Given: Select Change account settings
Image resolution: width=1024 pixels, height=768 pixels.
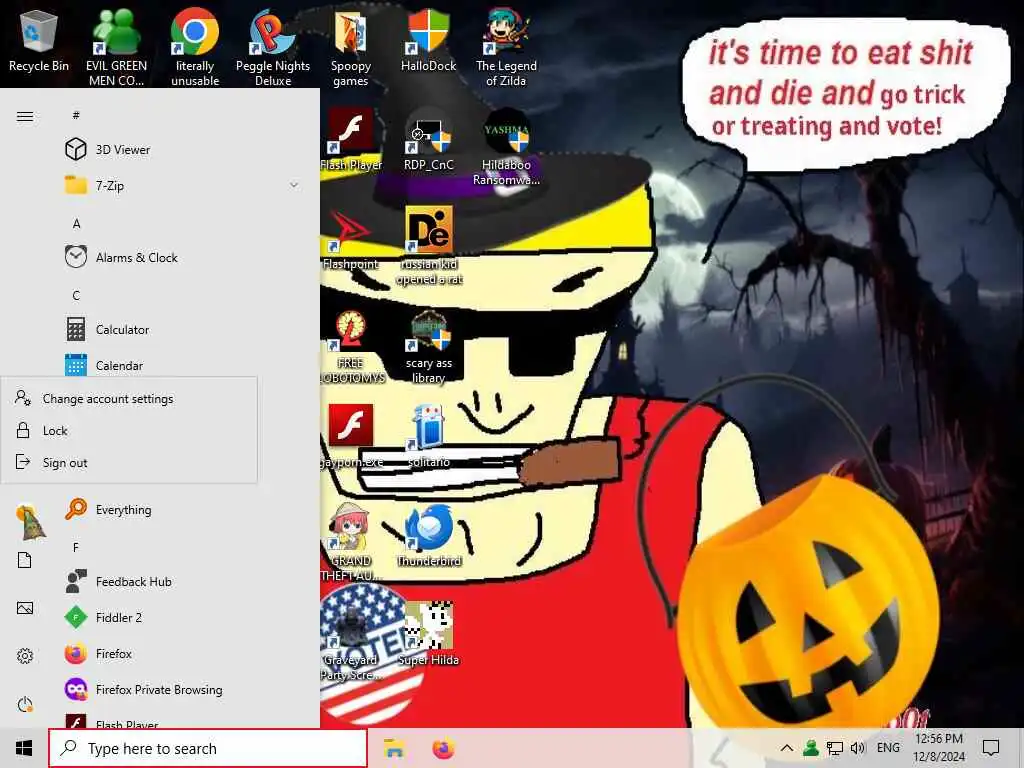Looking at the screenshot, I should click(x=129, y=398).
